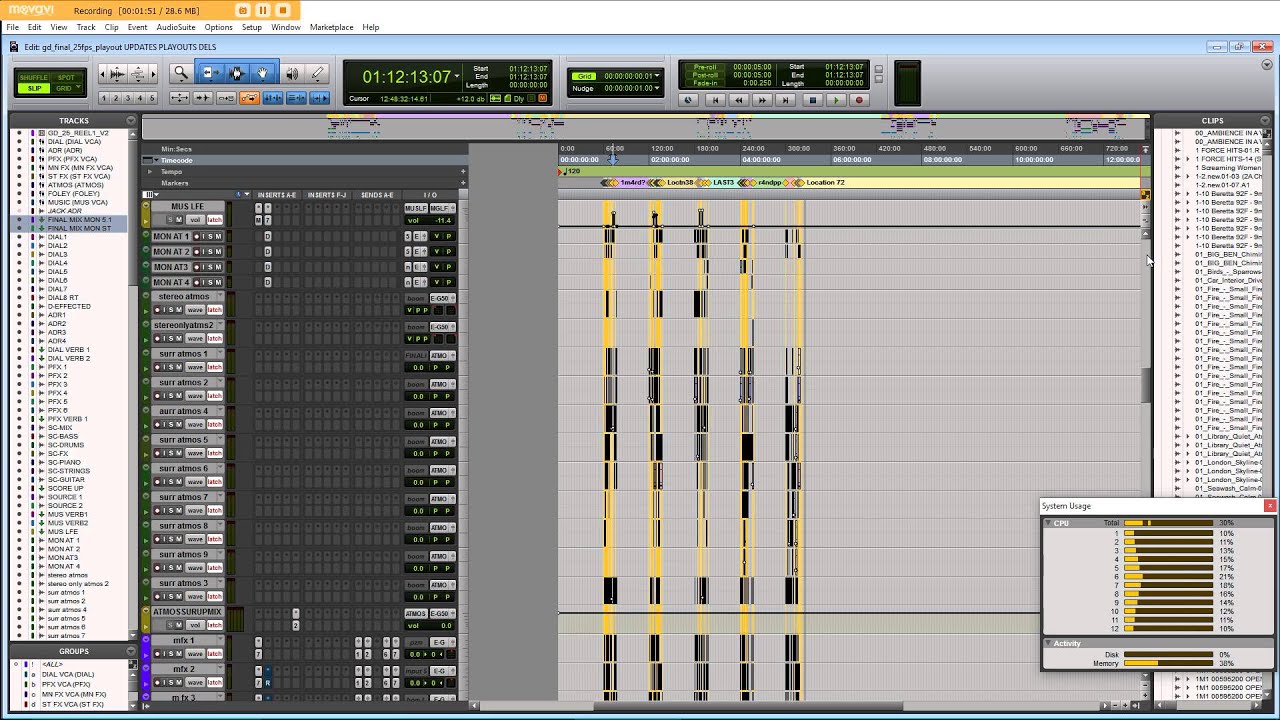Open the Marketplace menu

point(331,27)
